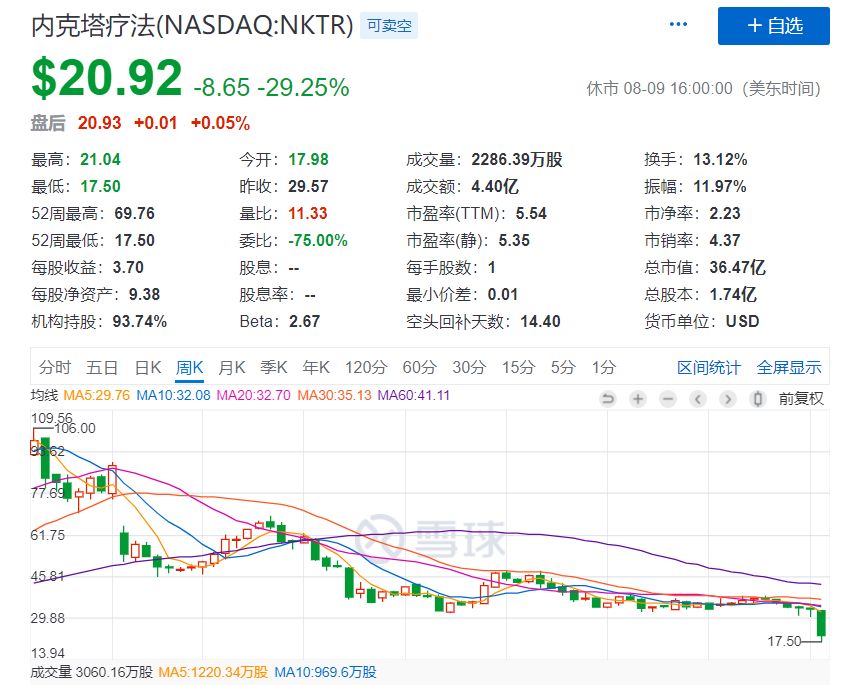
Task: Click the 量比 value 11.33
Action: [308, 213]
